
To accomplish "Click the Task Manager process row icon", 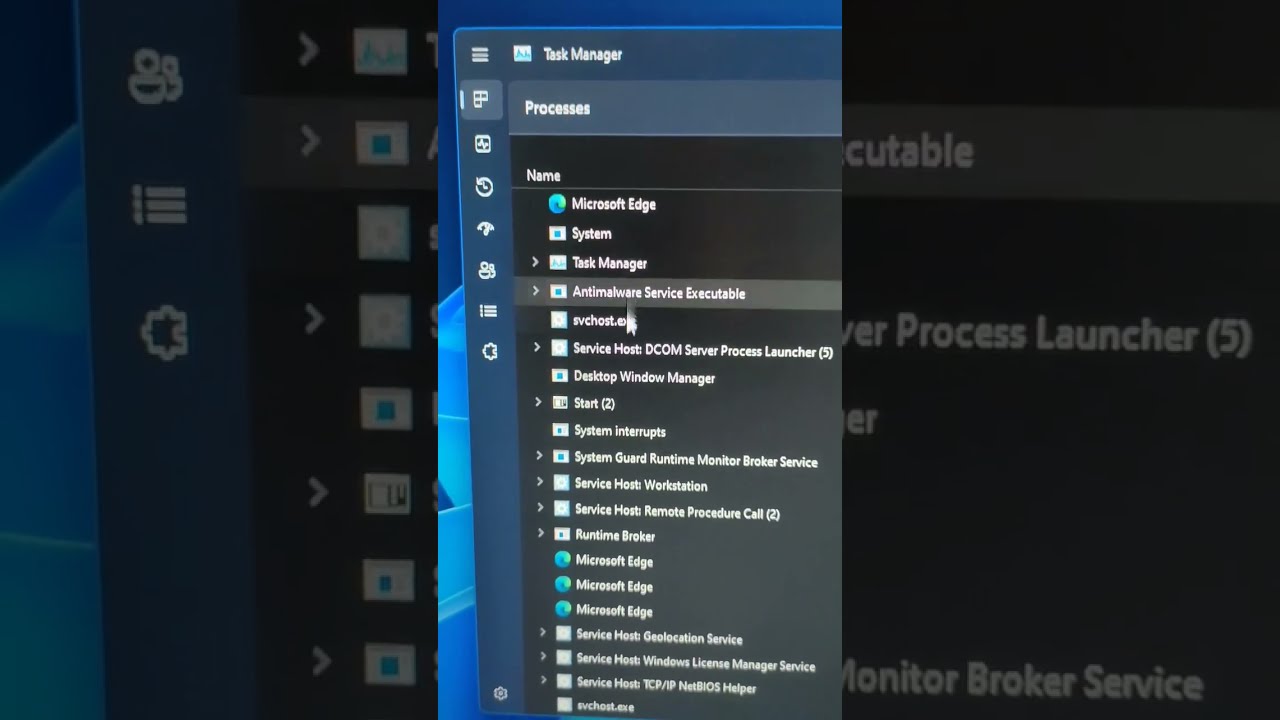I will tap(558, 263).
